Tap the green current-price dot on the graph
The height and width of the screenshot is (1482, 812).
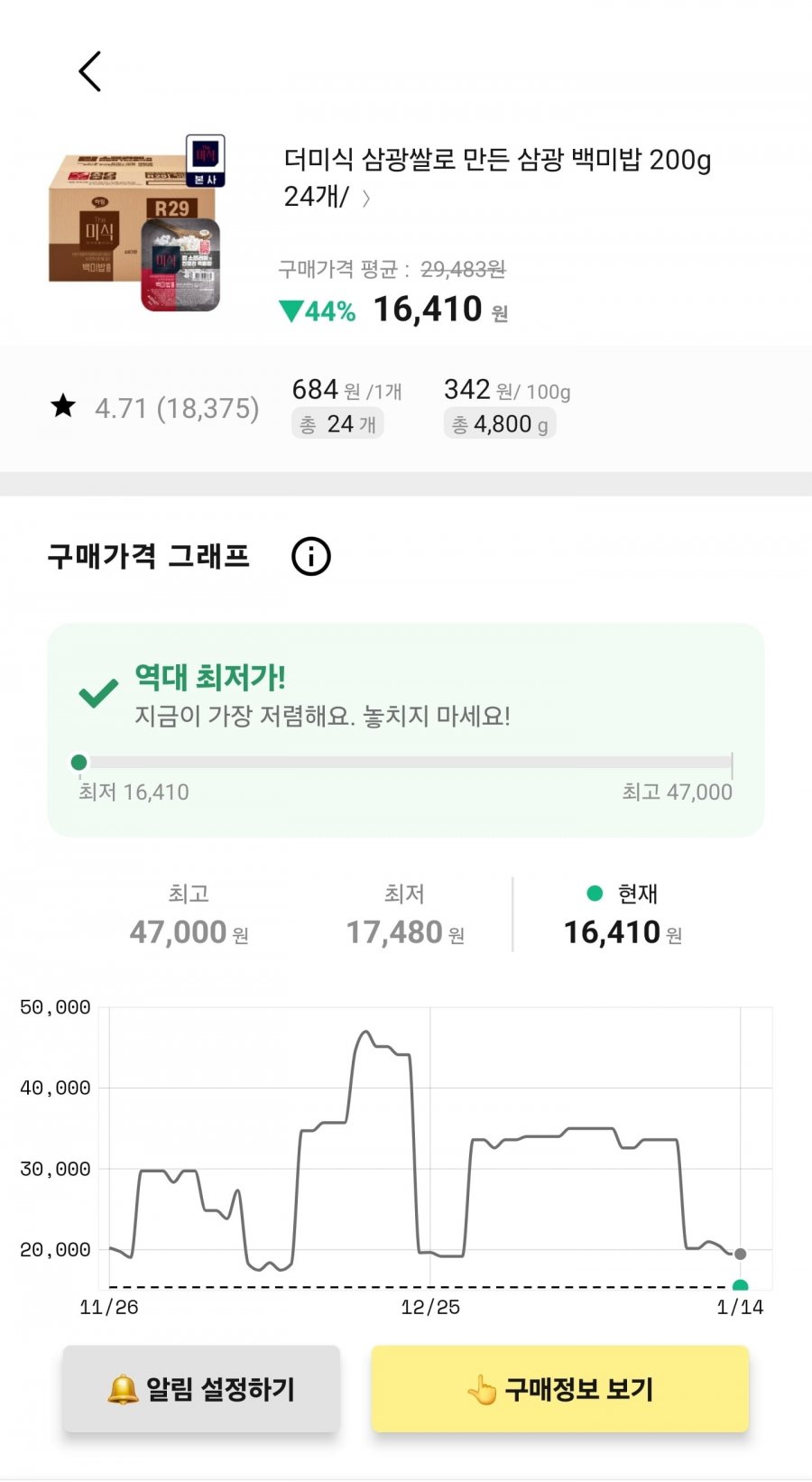click(740, 1286)
